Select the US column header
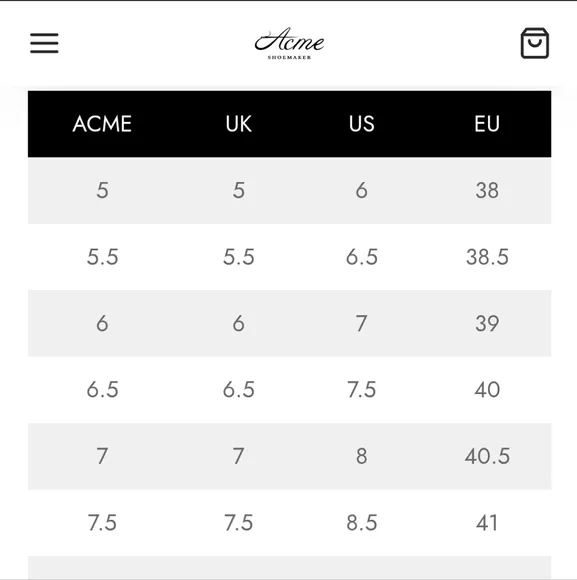This screenshot has width=577, height=580. click(361, 124)
